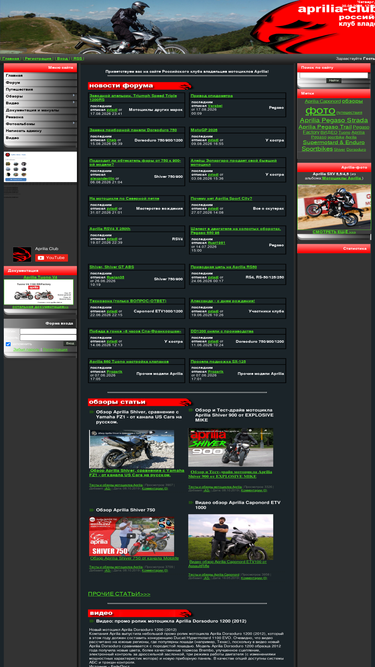The width and height of the screenshot is (375, 667).
Task: Click the lion icon beside 'обзоры статьи' heading
Action: [186, 402]
